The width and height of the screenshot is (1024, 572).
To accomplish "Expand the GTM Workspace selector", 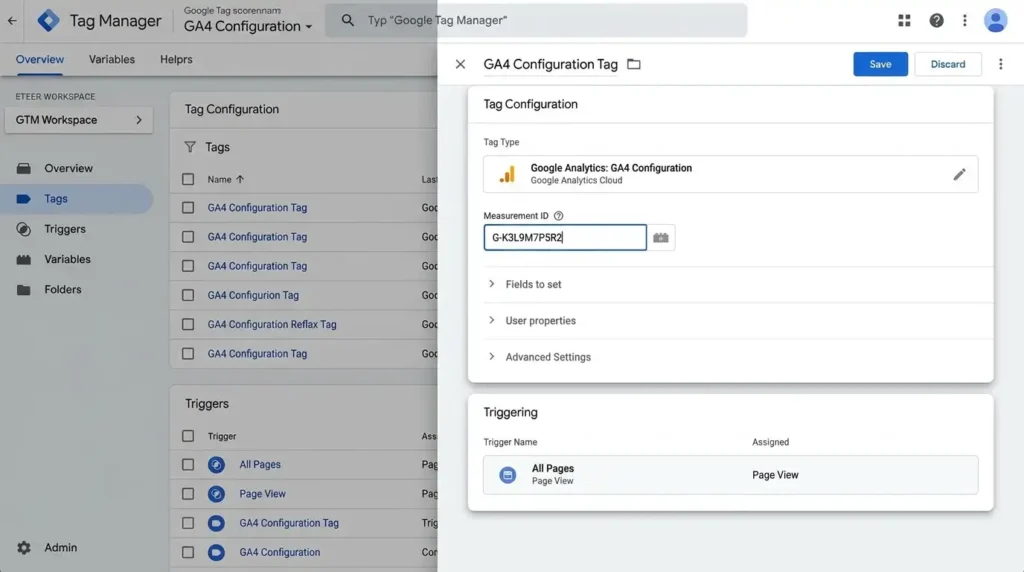I will click(x=79, y=120).
